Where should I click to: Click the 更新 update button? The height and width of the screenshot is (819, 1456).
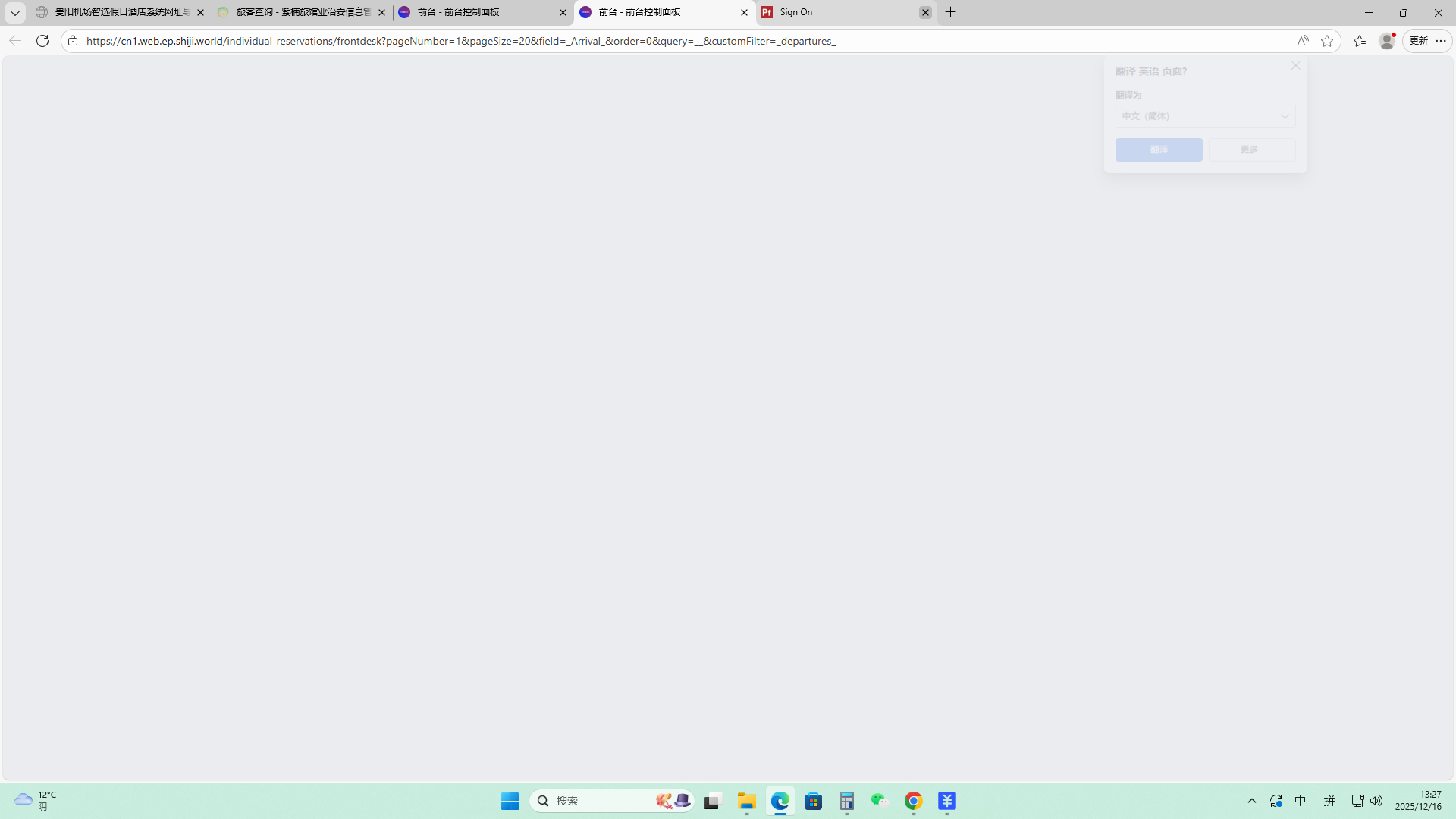(x=1419, y=41)
